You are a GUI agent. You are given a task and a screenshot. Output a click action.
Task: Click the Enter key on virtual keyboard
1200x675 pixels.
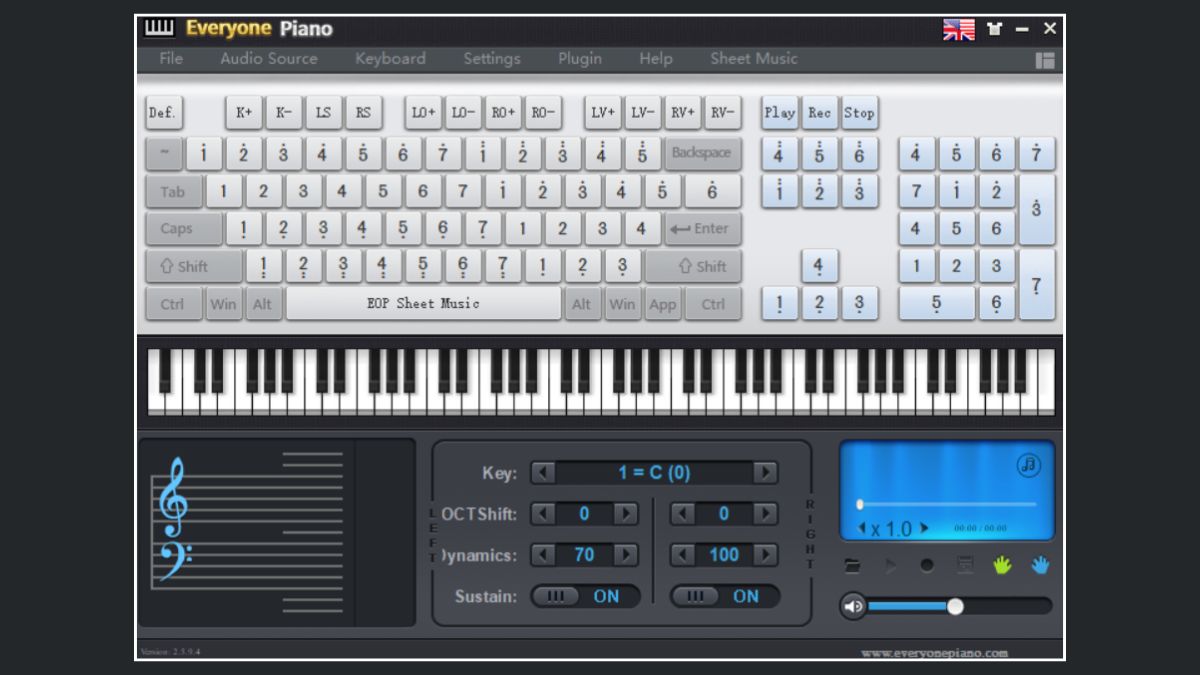tap(703, 228)
